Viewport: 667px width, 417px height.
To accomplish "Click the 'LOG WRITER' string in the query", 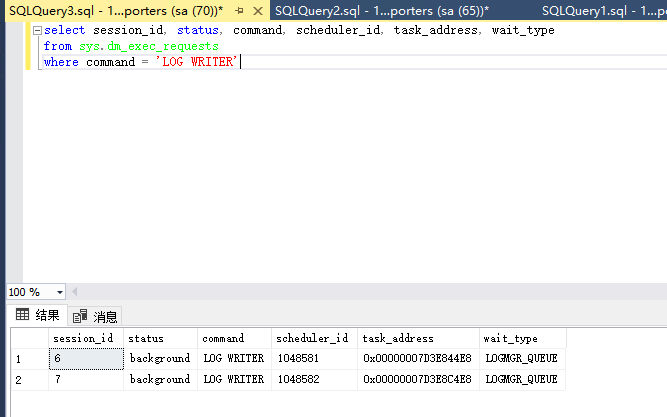I will [196, 62].
